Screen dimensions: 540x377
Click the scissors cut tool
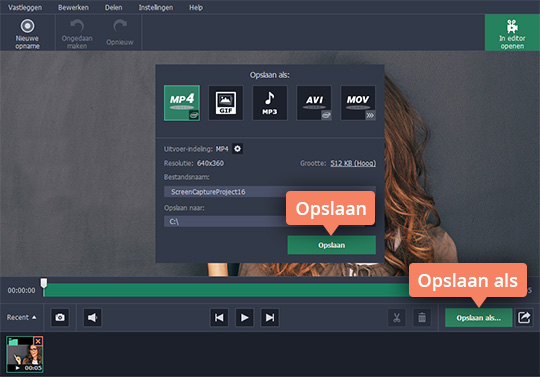pyautogui.click(x=397, y=317)
